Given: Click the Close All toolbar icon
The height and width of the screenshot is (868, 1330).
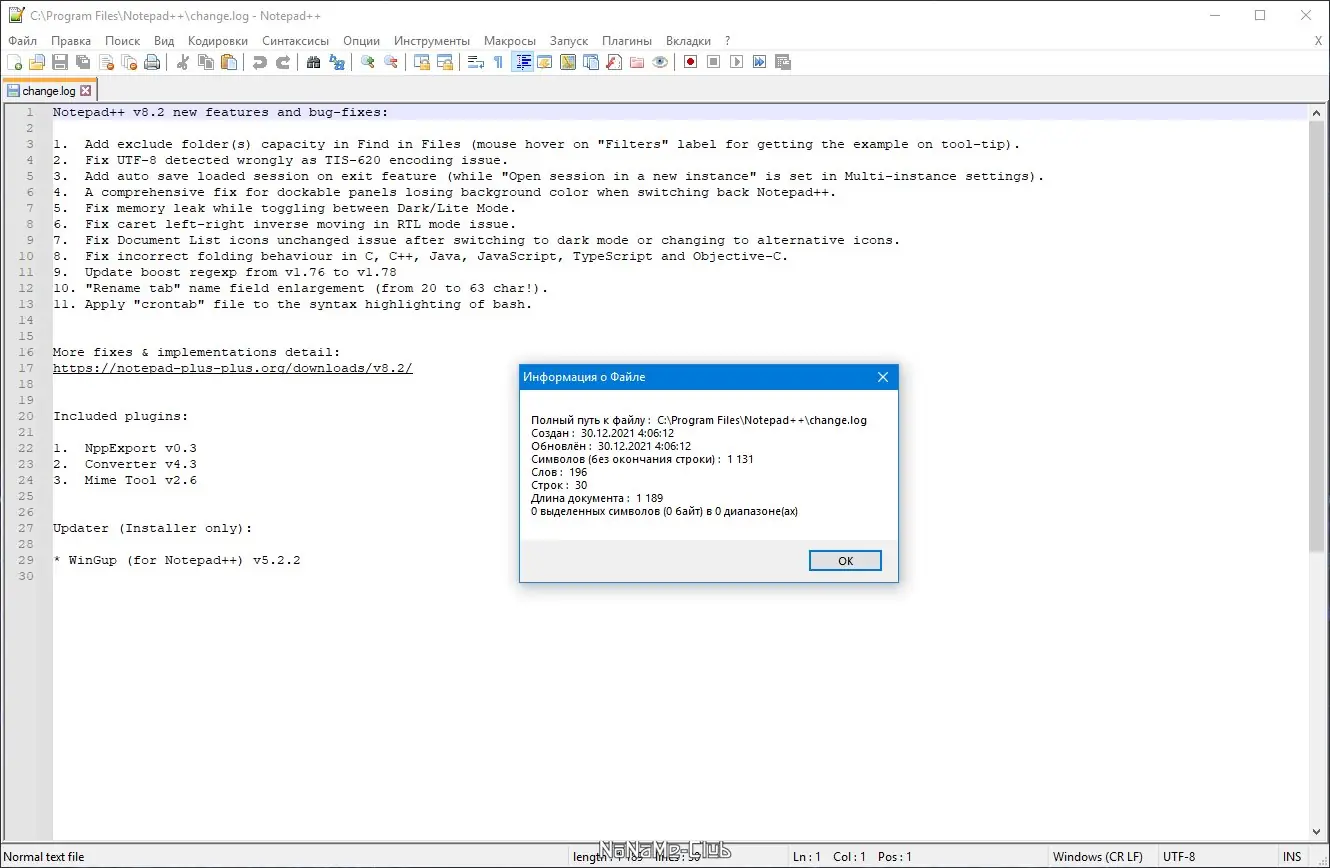Looking at the screenshot, I should [129, 62].
